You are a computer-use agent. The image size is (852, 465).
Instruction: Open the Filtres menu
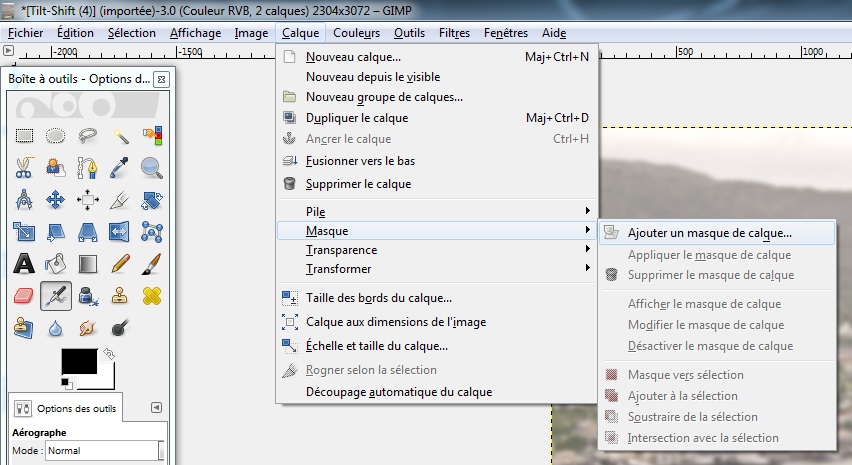click(x=454, y=33)
